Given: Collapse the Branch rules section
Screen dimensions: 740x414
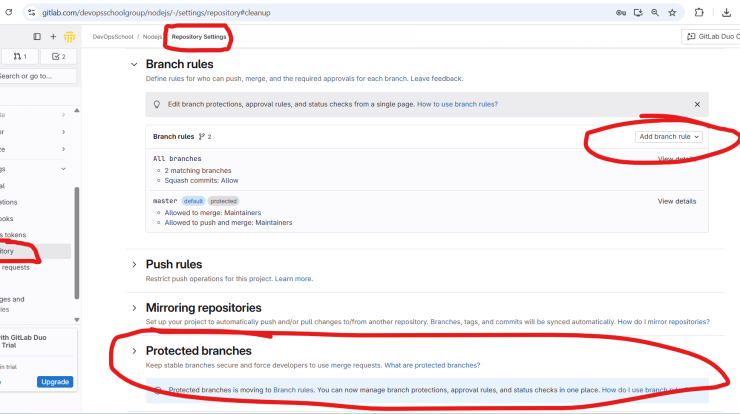Looking at the screenshot, I should [134, 64].
